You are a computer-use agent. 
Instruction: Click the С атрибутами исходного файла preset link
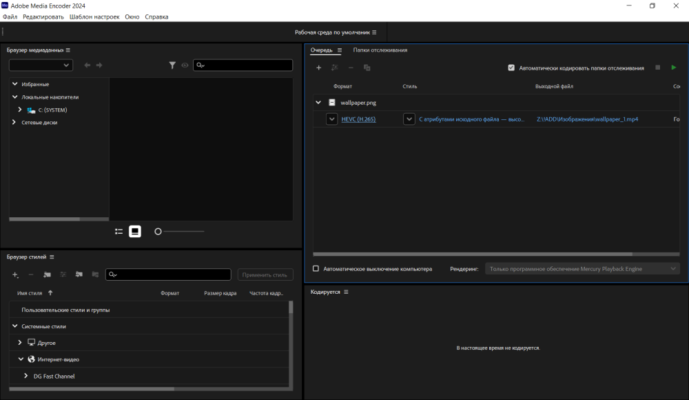coord(471,119)
